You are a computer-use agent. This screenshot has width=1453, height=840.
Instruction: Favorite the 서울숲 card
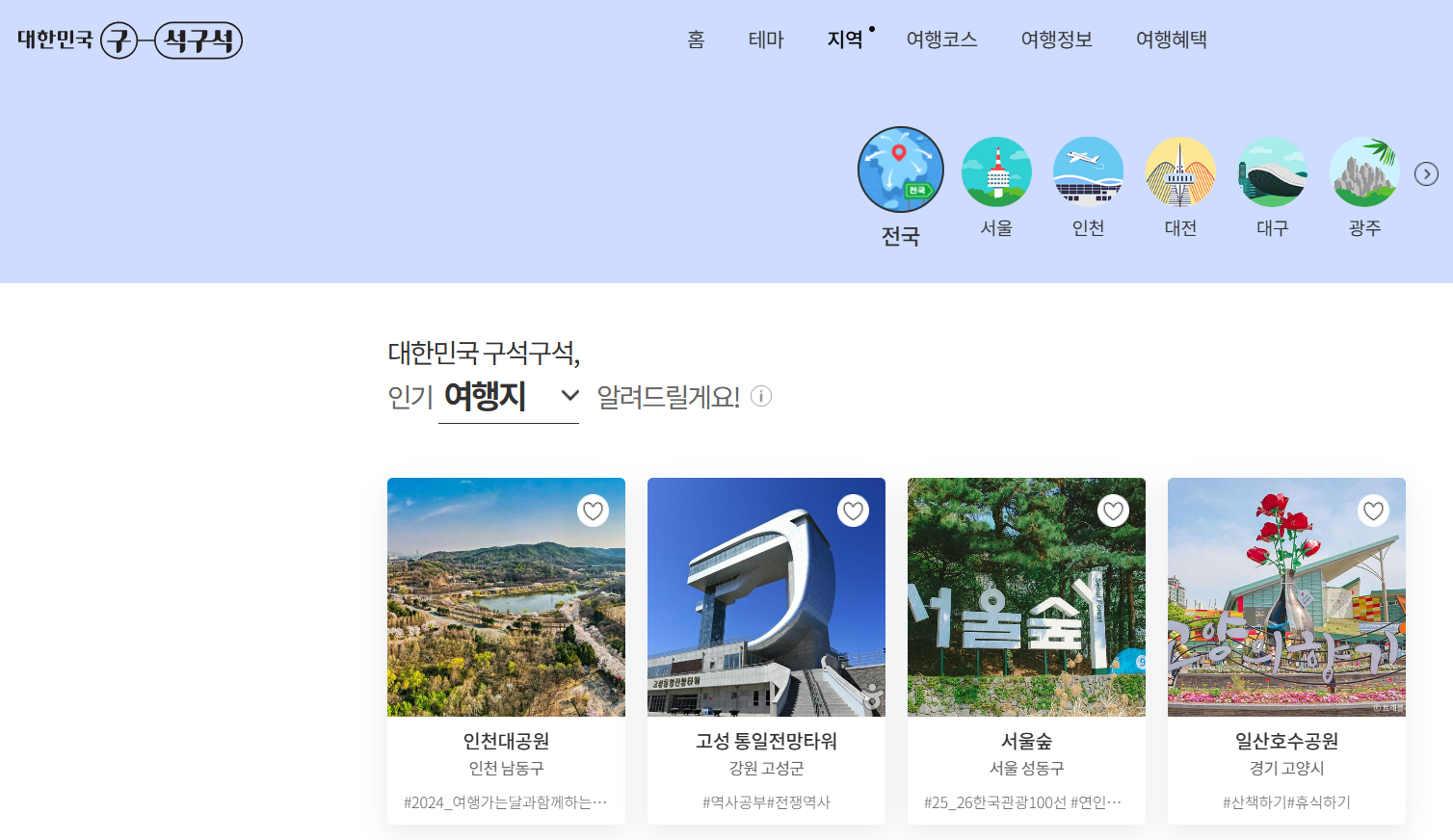(x=1113, y=511)
